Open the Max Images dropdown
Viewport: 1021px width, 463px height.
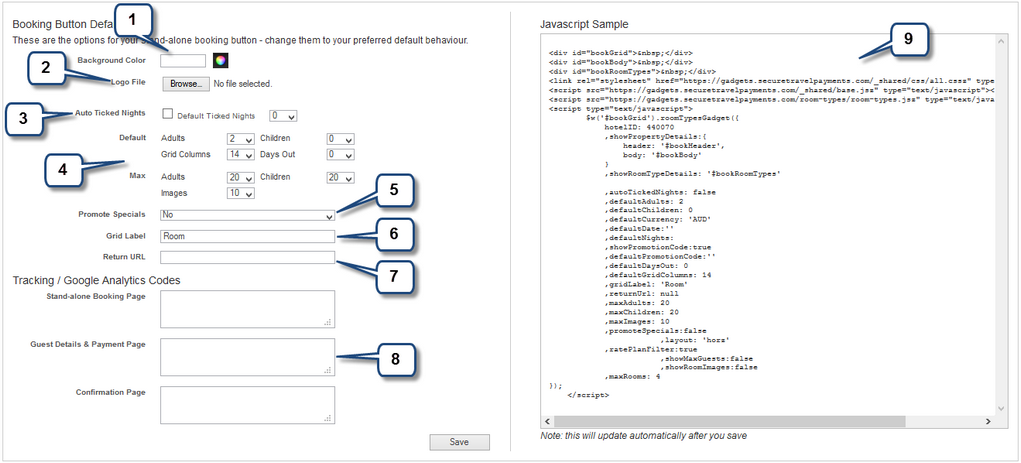pyautogui.click(x=240, y=193)
